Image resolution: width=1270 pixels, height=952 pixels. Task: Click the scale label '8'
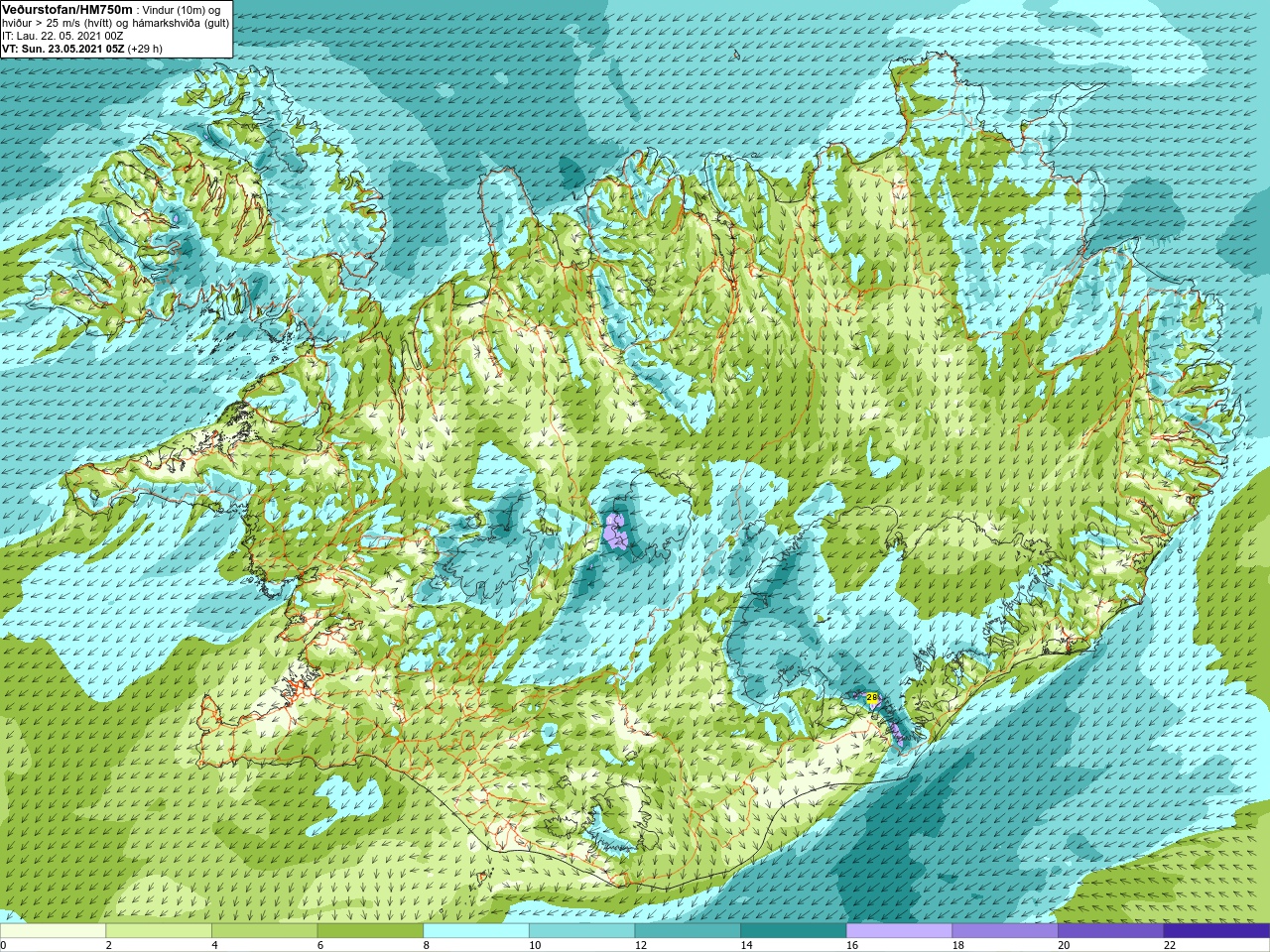pos(427,945)
